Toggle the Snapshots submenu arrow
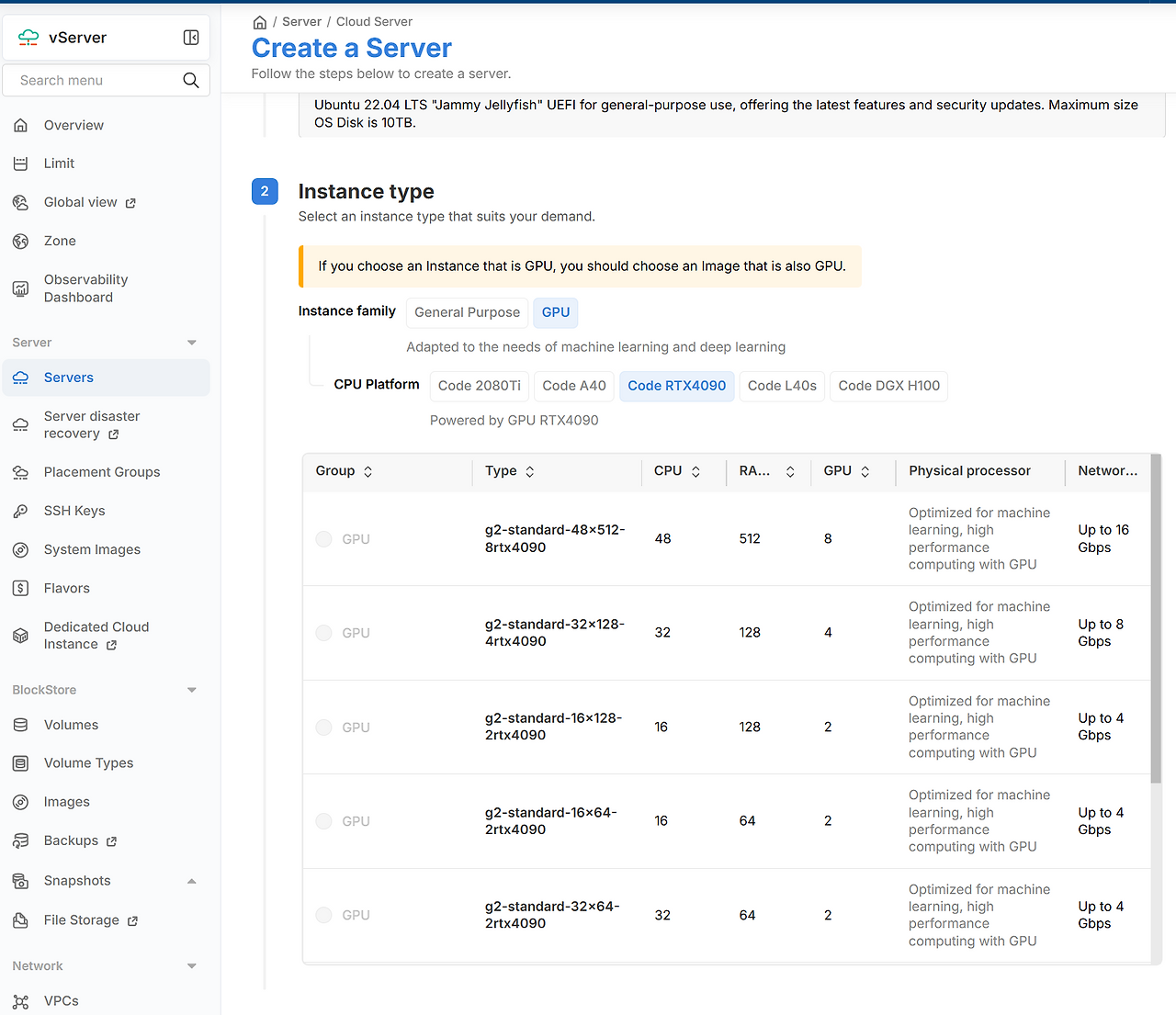The image size is (1176, 1015). pyautogui.click(x=192, y=881)
